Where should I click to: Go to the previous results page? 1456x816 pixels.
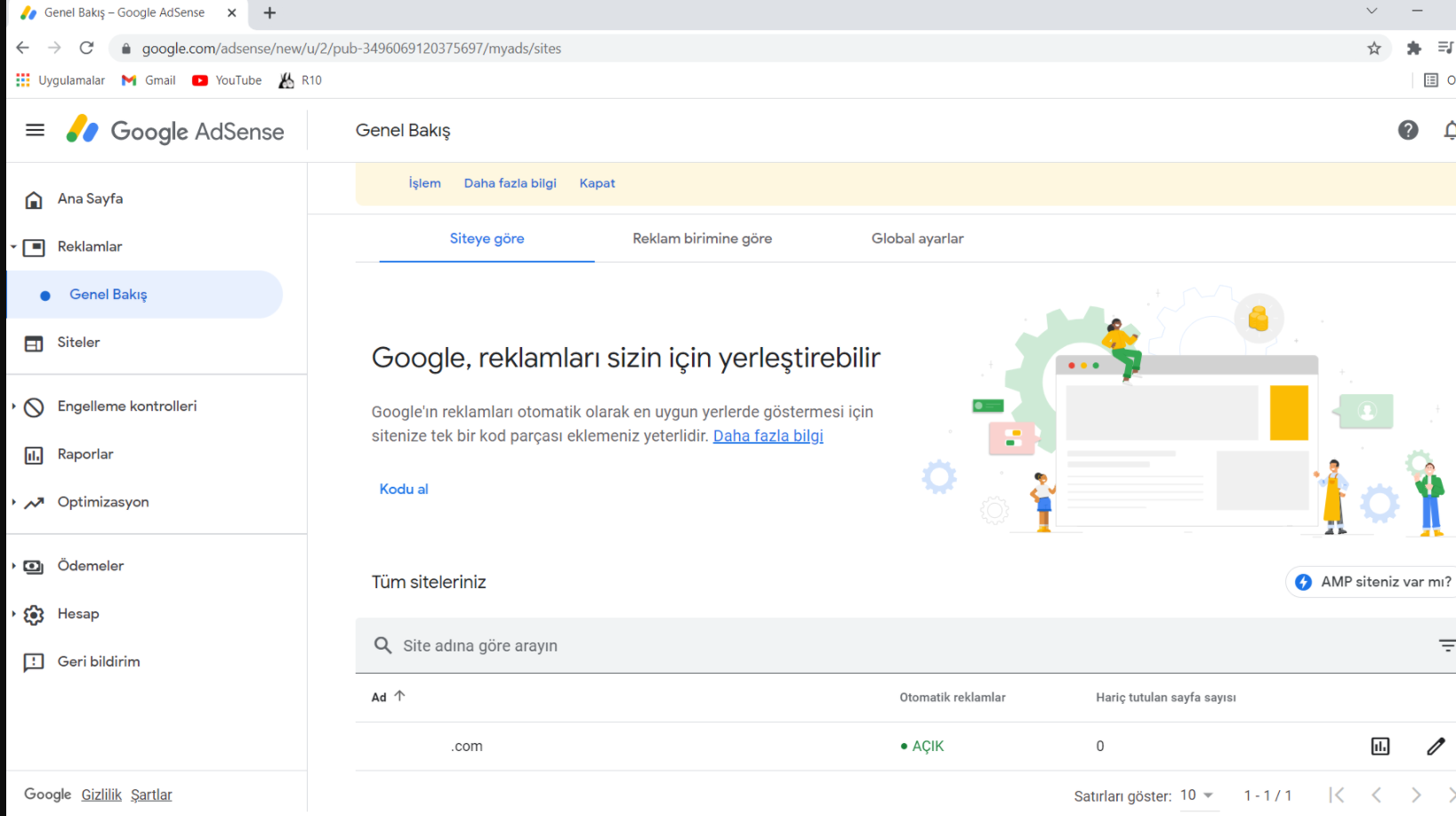pos(1376,795)
